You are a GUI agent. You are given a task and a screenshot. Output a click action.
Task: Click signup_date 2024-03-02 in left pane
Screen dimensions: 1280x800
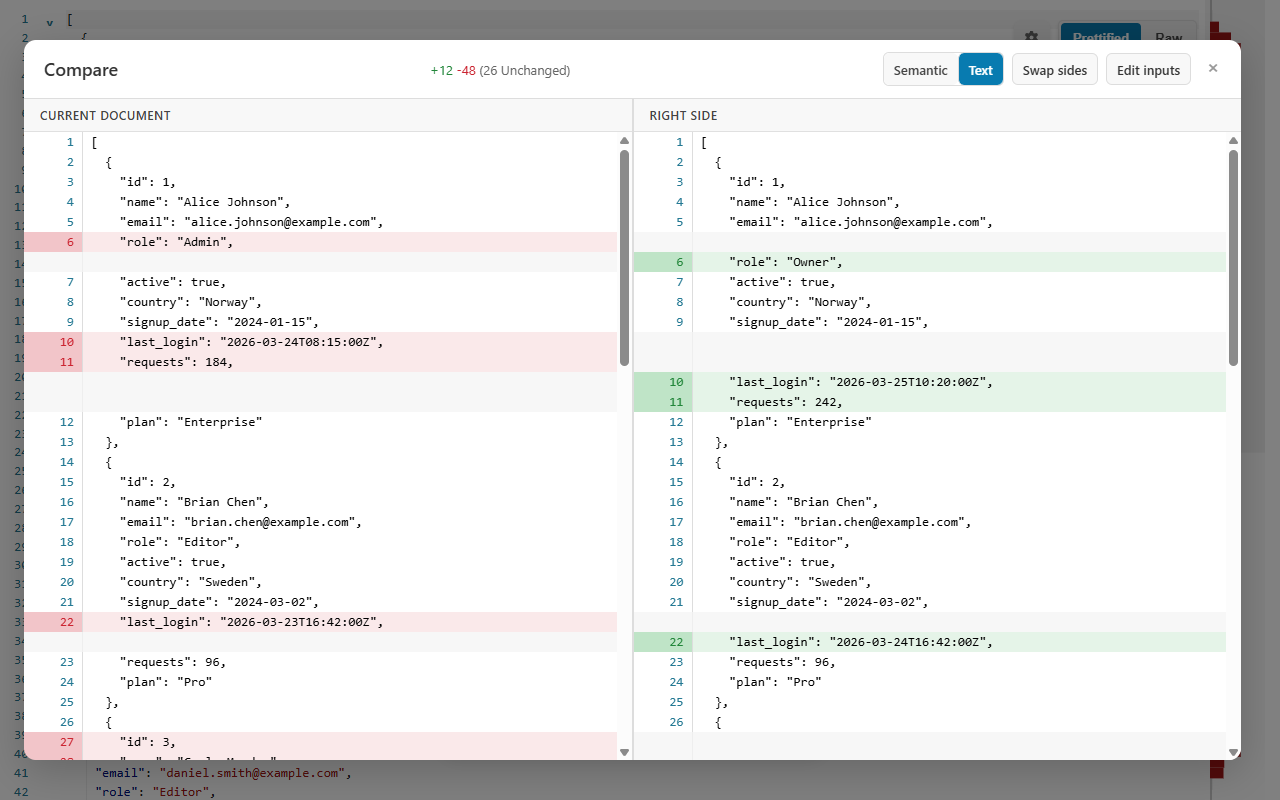coord(219,602)
